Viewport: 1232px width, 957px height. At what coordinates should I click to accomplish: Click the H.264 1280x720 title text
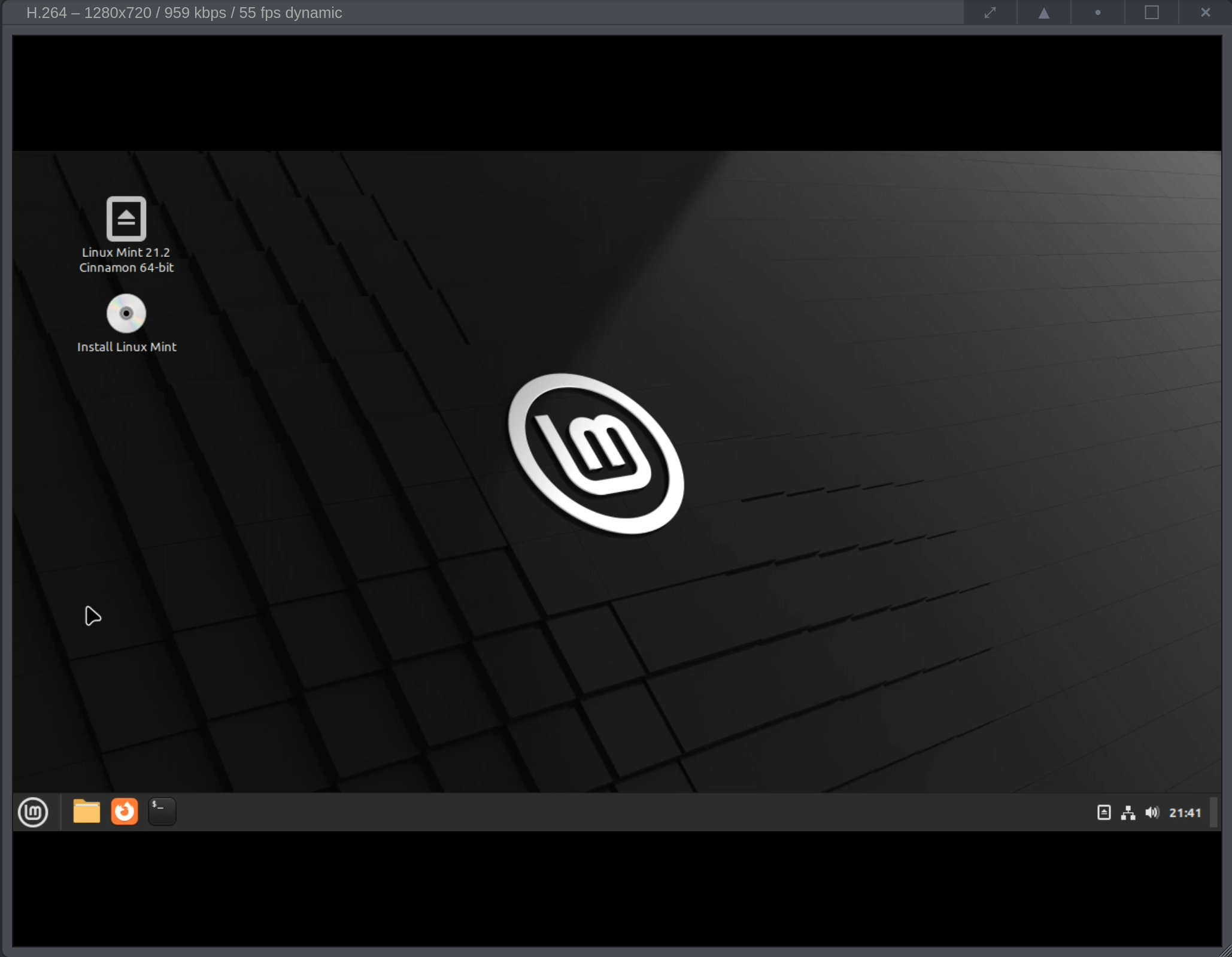coord(184,13)
